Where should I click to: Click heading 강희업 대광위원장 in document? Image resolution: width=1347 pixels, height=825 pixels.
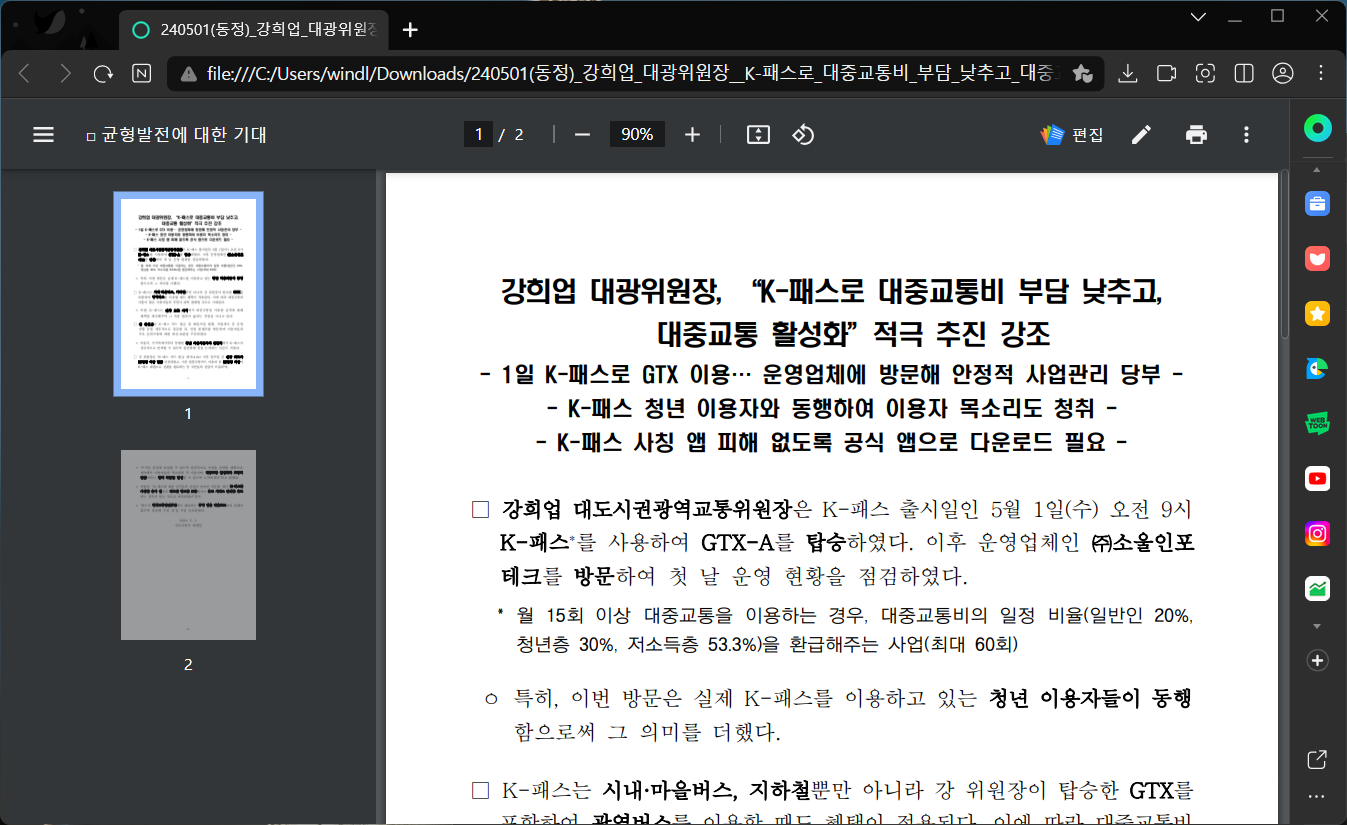611,292
